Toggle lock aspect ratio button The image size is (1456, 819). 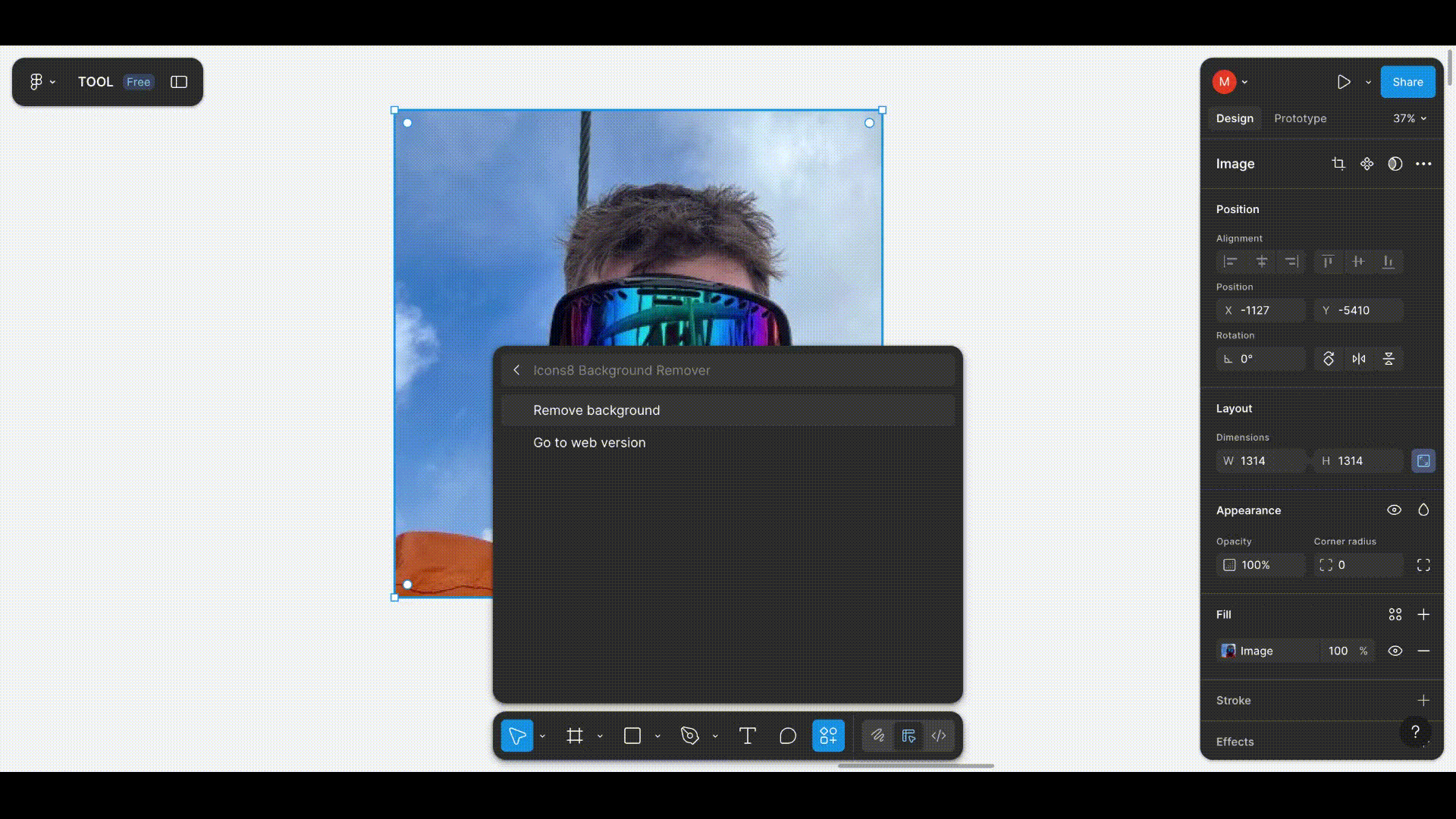(1423, 461)
